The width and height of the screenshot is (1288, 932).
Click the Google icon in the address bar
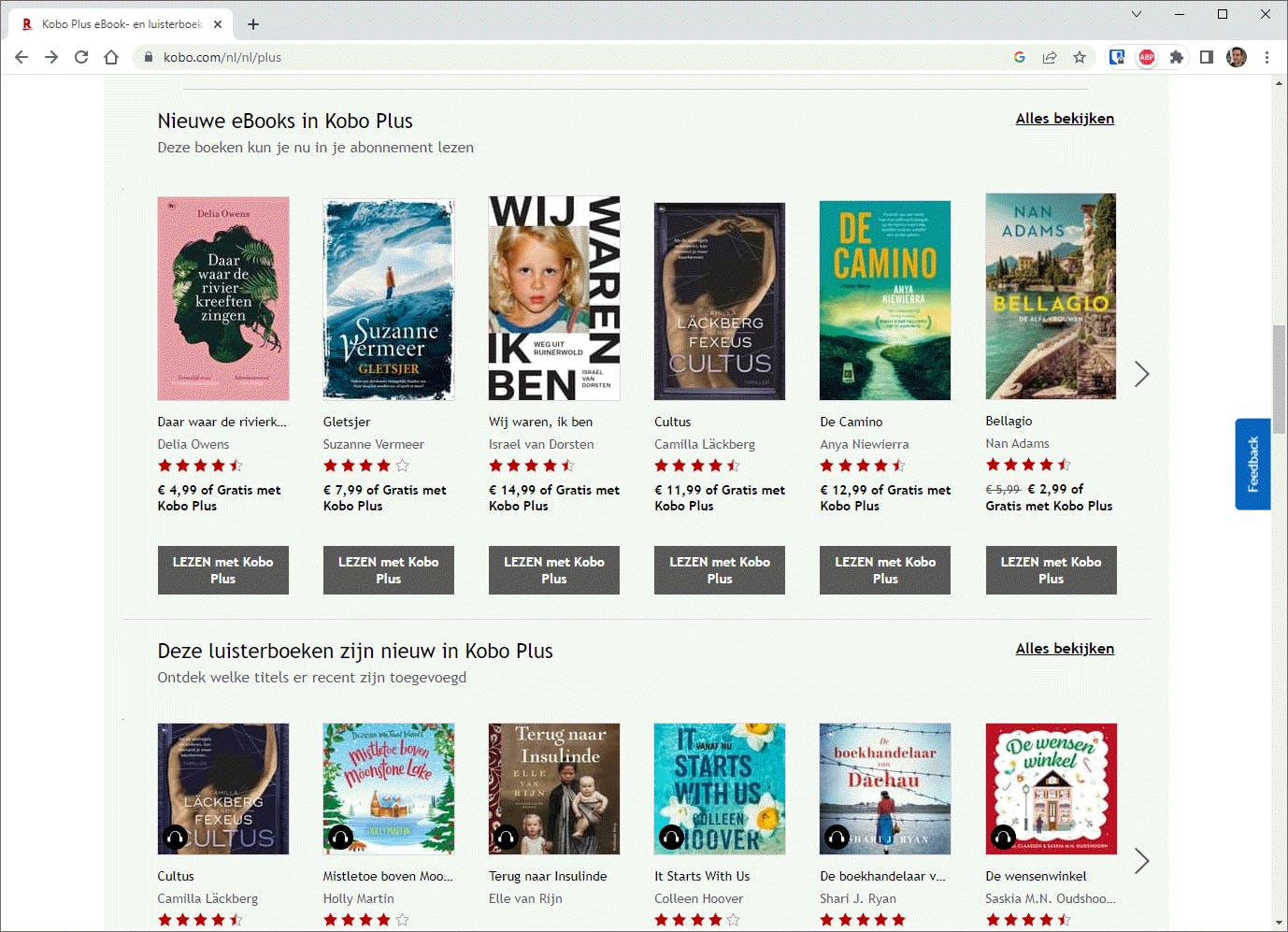click(1020, 57)
